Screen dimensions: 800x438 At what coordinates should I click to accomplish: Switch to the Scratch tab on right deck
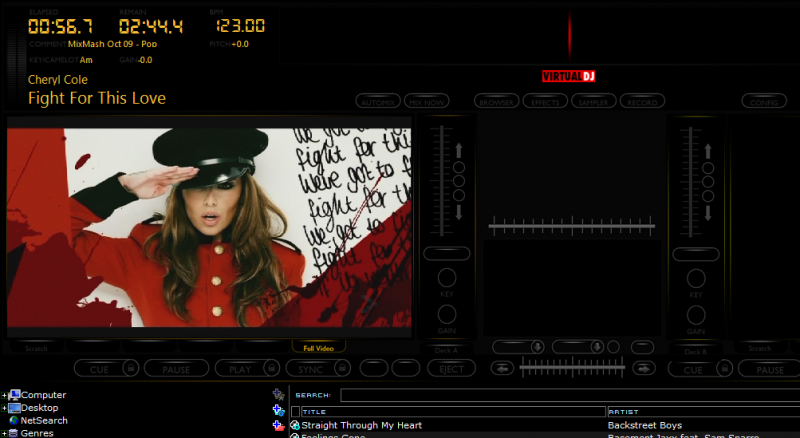click(x=760, y=348)
